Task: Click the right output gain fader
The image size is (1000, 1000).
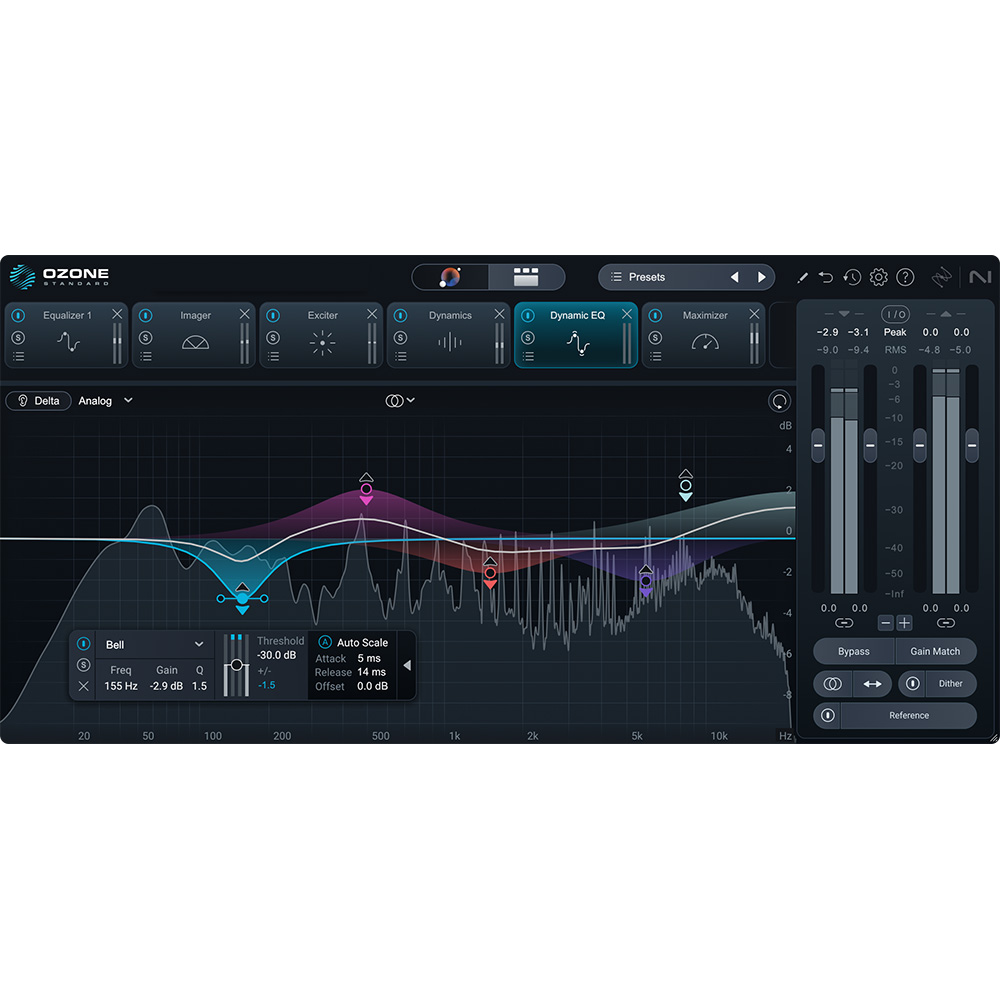Action: pyautogui.click(x=972, y=445)
